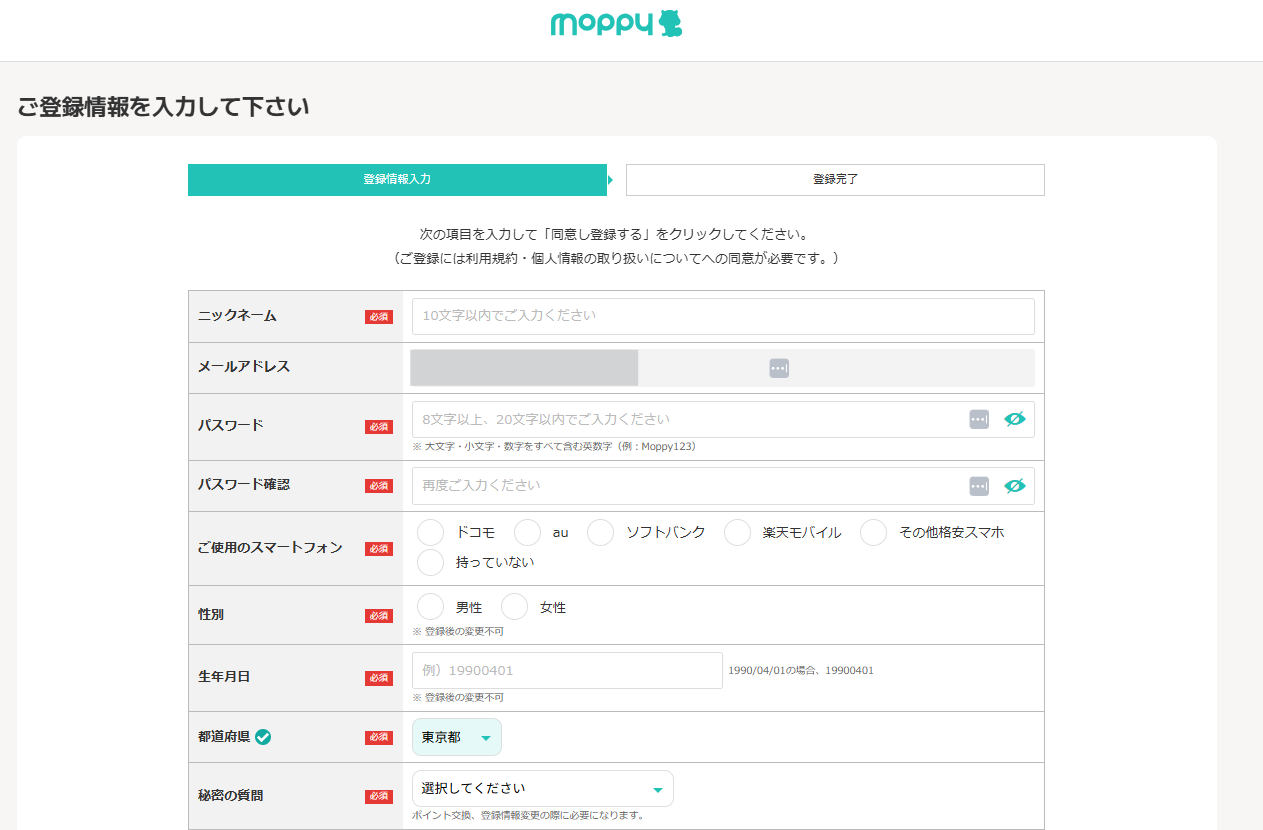Select the ドコモ radio button
This screenshot has width=1263, height=830.
click(x=431, y=533)
